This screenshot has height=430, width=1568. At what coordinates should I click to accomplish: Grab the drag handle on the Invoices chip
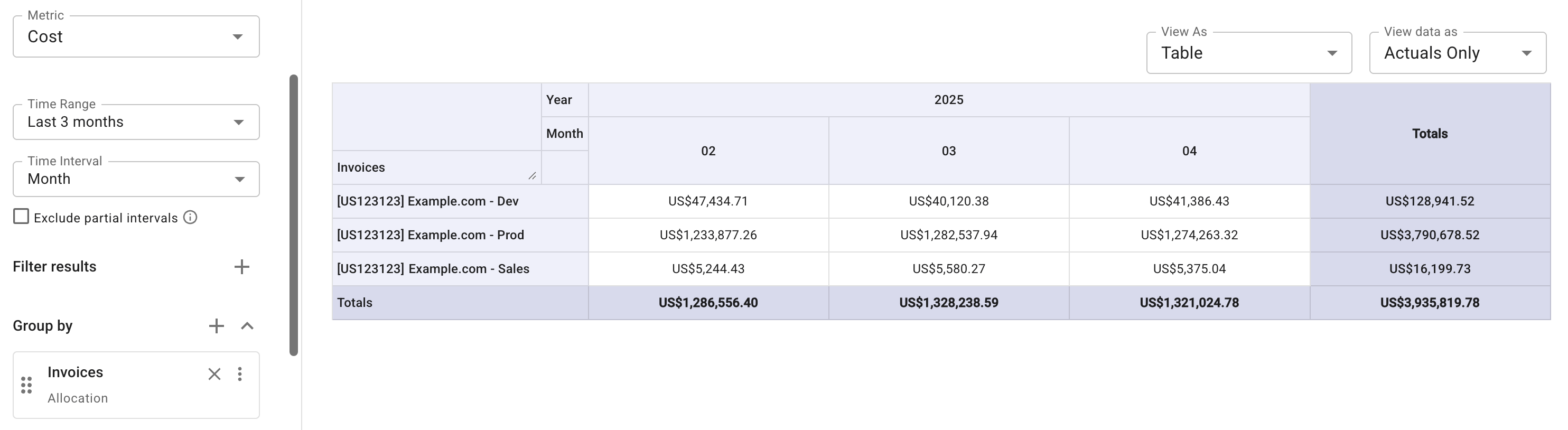[25, 385]
